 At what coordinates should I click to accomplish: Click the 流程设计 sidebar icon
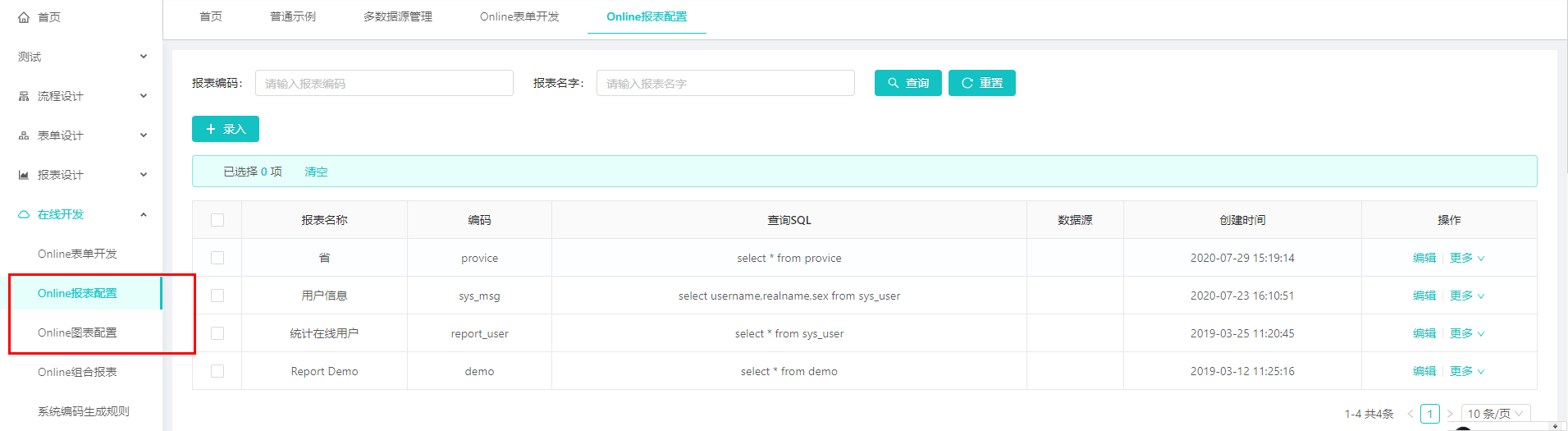click(24, 96)
